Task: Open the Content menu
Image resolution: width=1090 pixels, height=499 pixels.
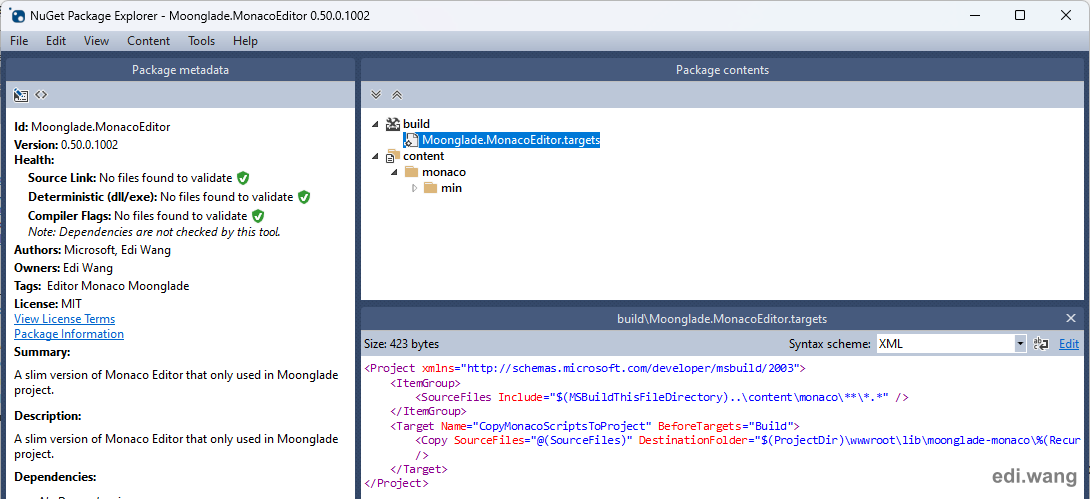Action: 149,41
